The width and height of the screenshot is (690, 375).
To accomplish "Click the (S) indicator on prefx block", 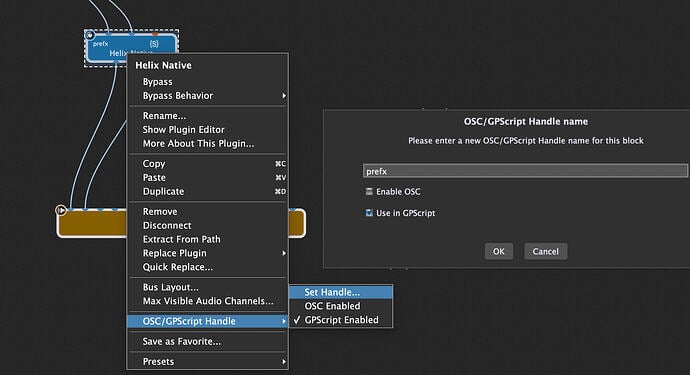I will pyautogui.click(x=154, y=44).
